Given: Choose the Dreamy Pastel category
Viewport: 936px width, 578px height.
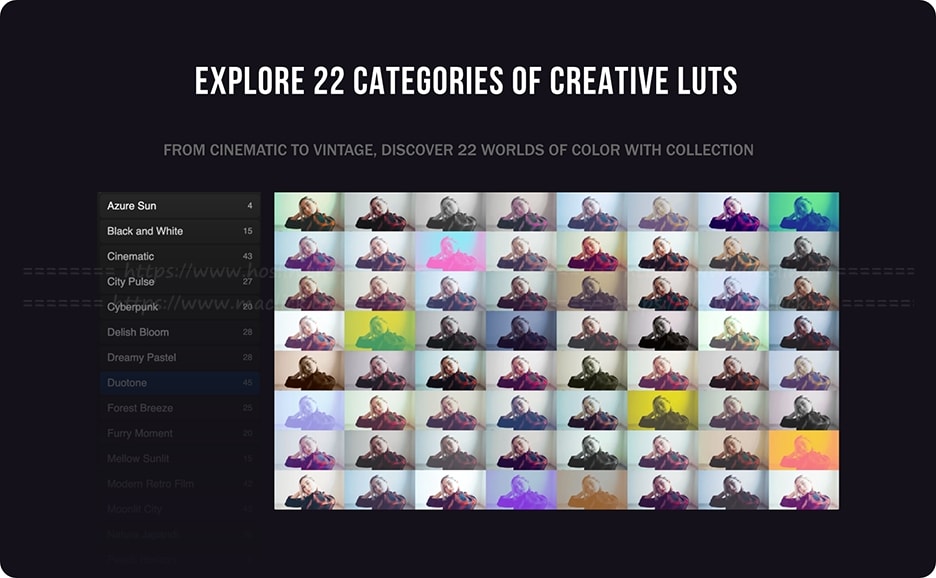Looking at the screenshot, I should pos(179,357).
